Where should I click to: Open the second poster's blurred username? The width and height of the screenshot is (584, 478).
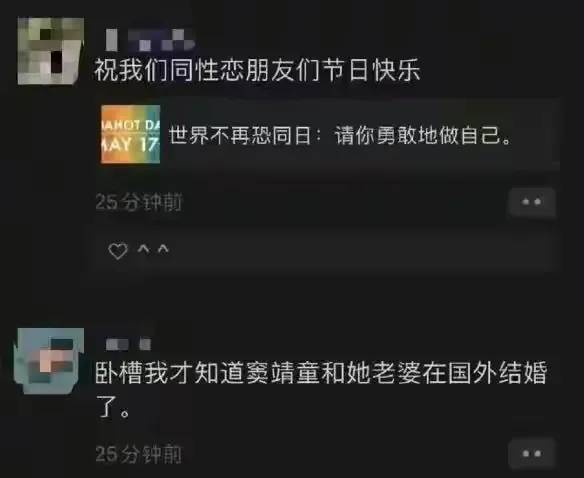pyautogui.click(x=128, y=344)
